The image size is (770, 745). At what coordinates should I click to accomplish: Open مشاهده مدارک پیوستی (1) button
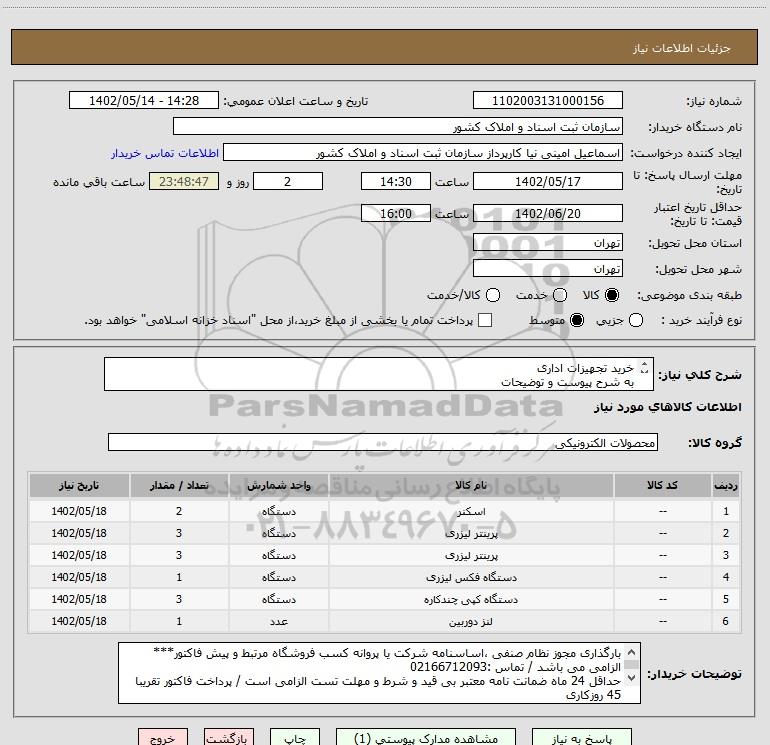click(x=426, y=737)
